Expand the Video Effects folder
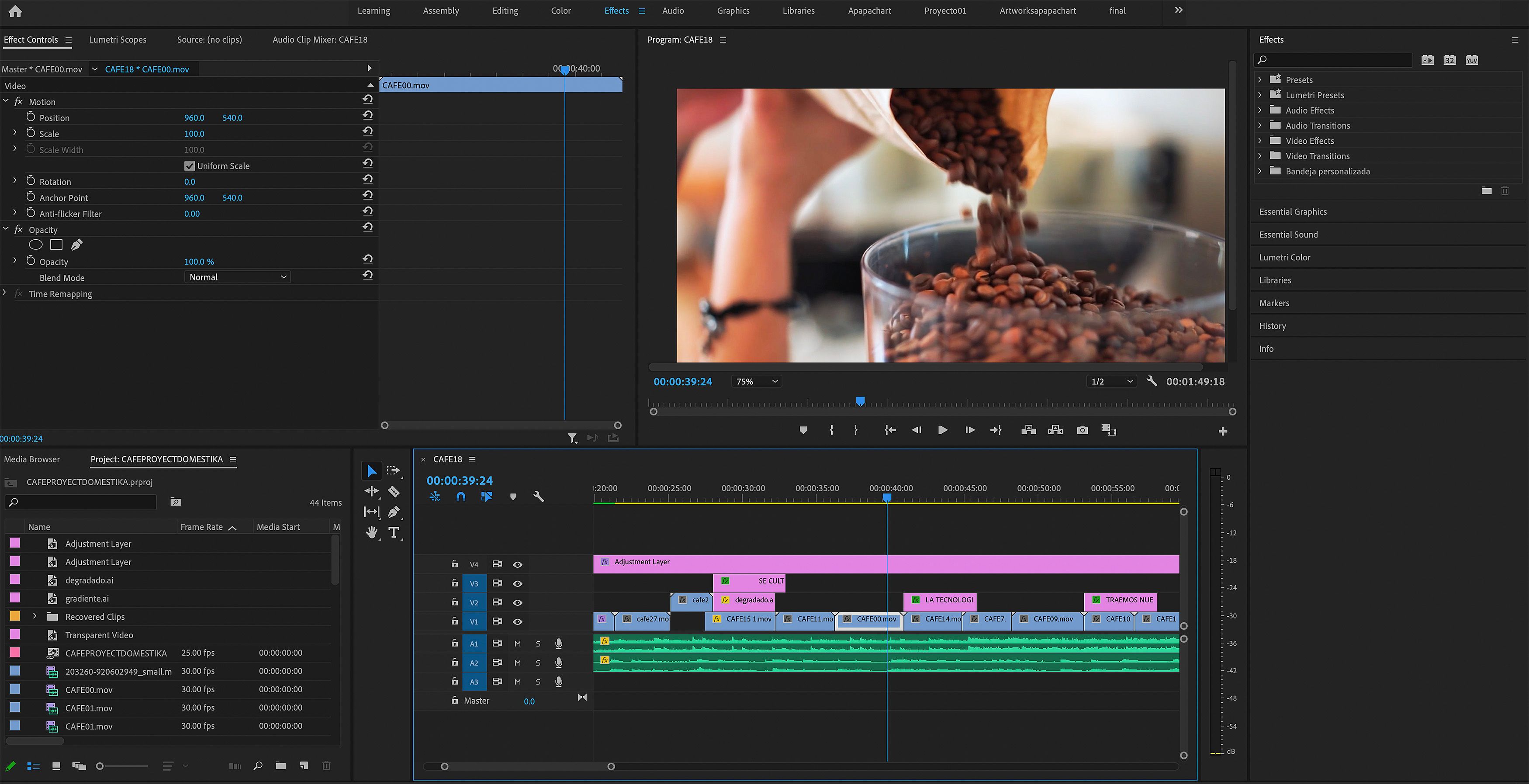 pos(1260,141)
